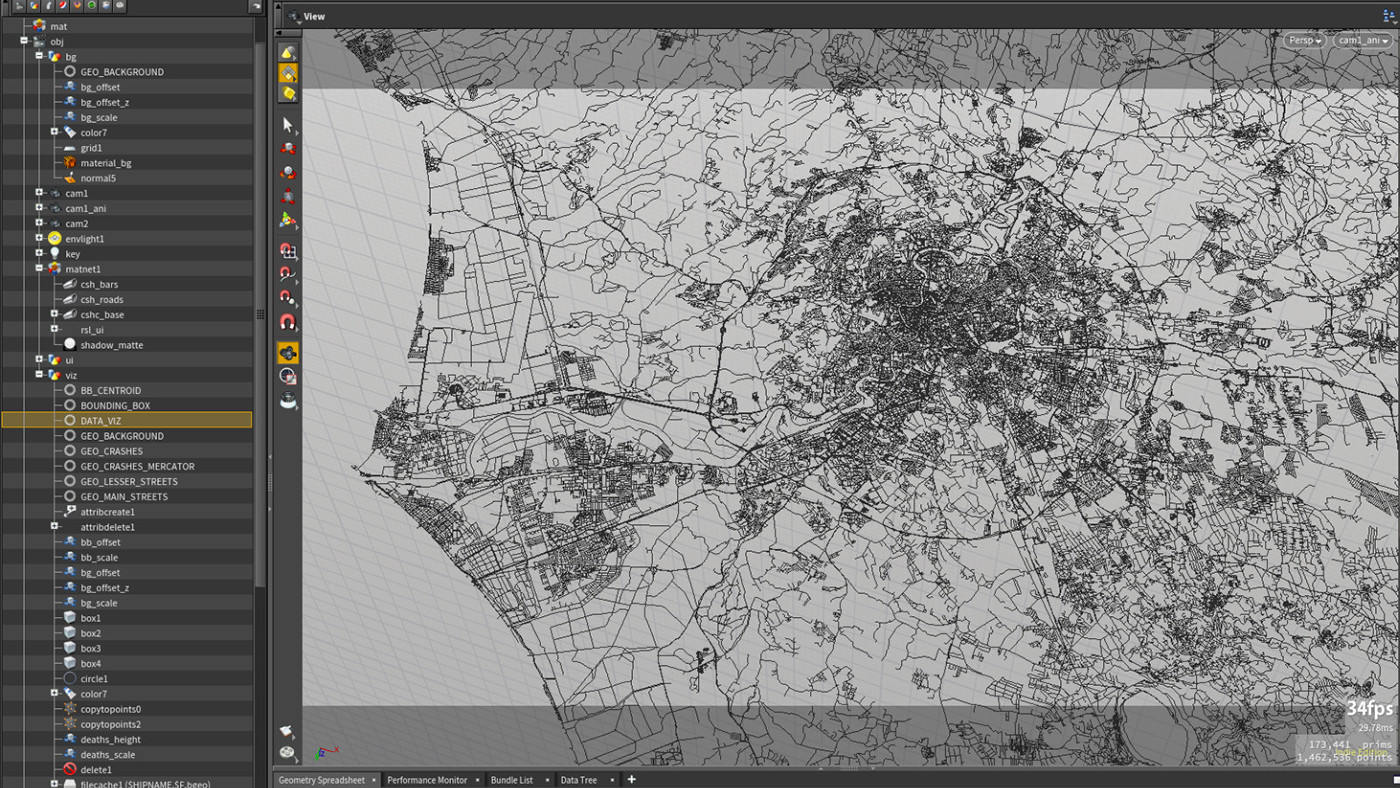Open the Persp viewport dropdown
1400x788 pixels.
click(x=1306, y=40)
